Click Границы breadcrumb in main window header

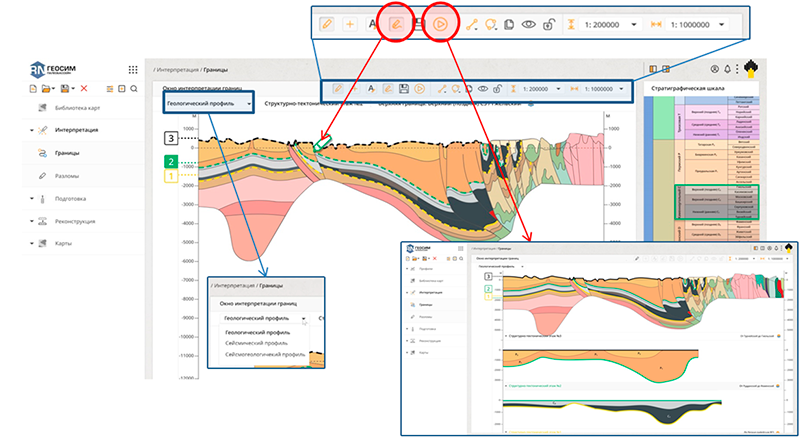[x=215, y=70]
